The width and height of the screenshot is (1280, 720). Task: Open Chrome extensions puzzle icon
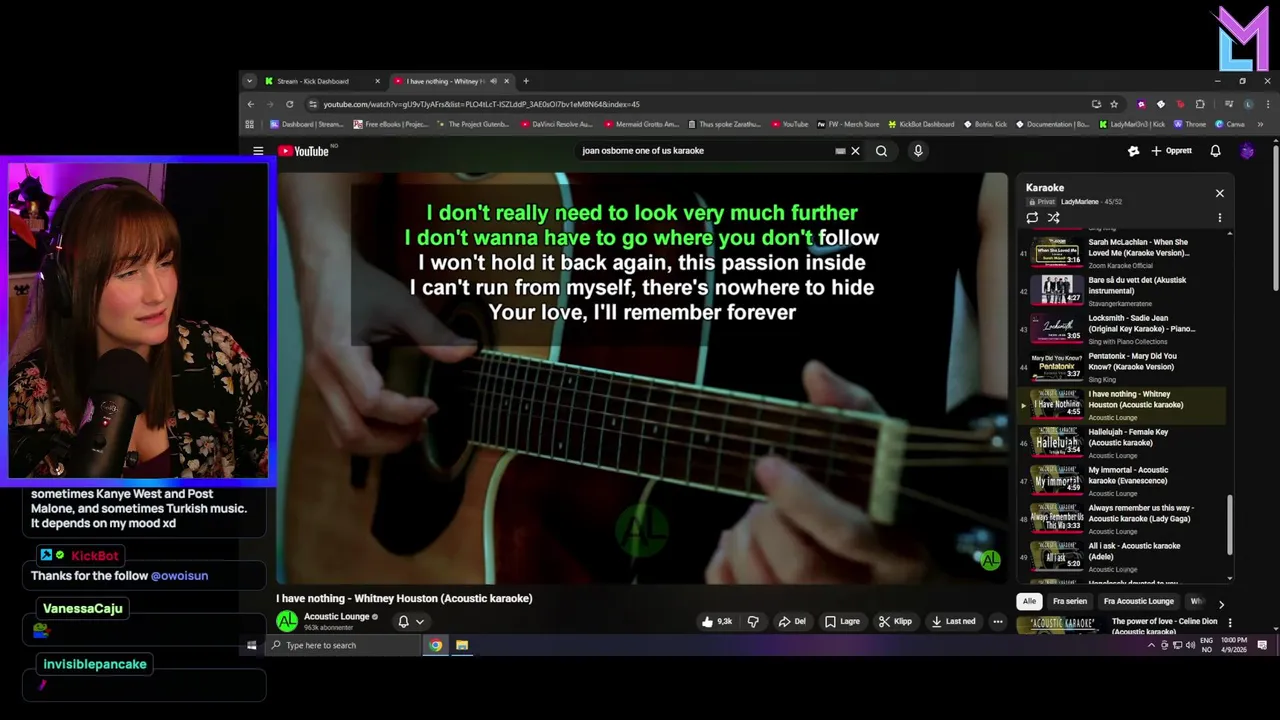click(1200, 104)
